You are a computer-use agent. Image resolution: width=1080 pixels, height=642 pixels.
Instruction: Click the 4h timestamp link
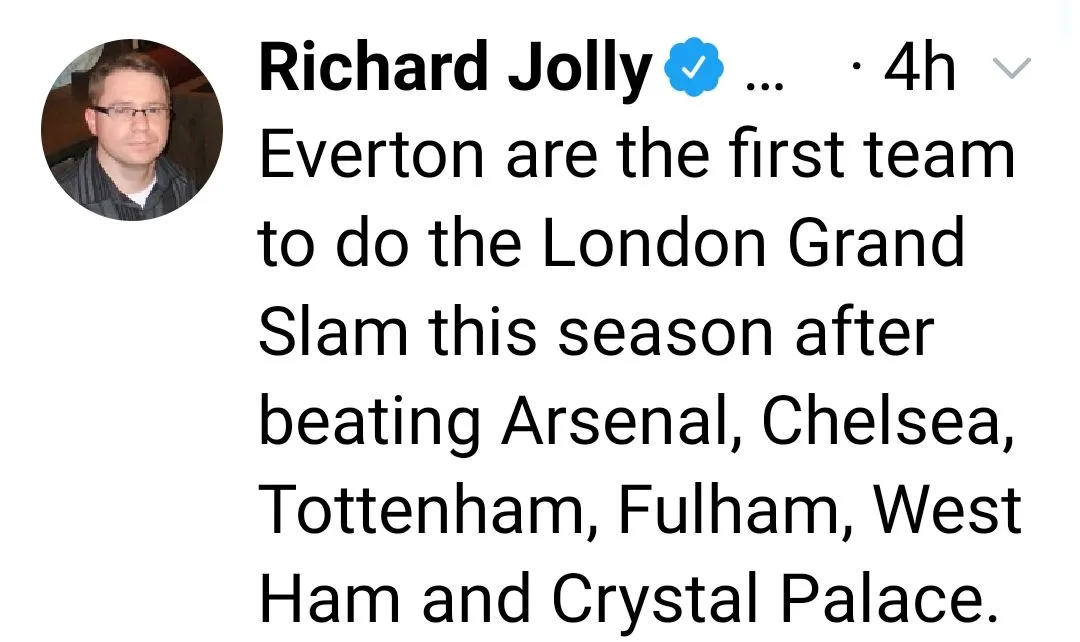click(x=913, y=70)
